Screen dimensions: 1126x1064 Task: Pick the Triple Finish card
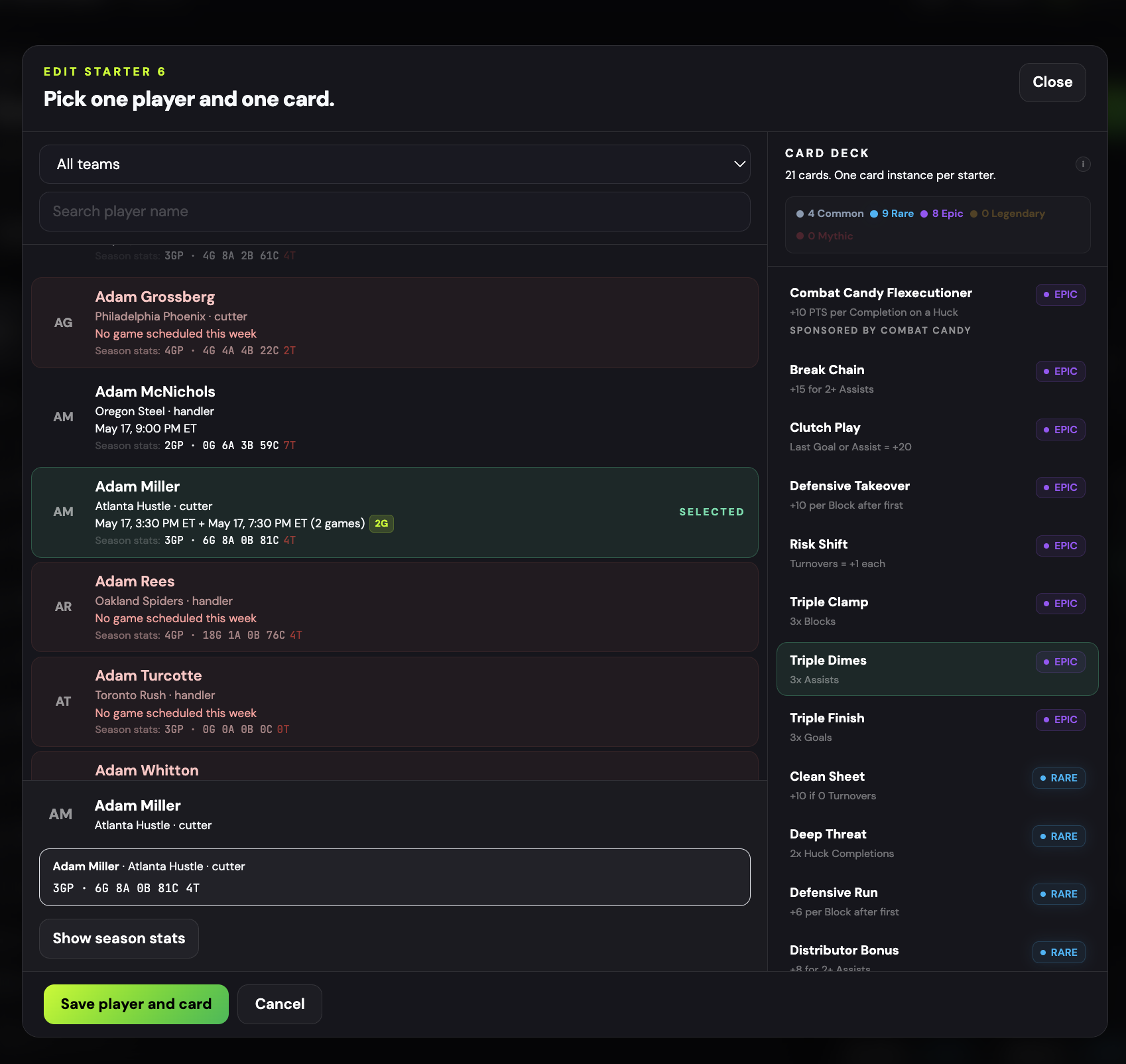937,727
